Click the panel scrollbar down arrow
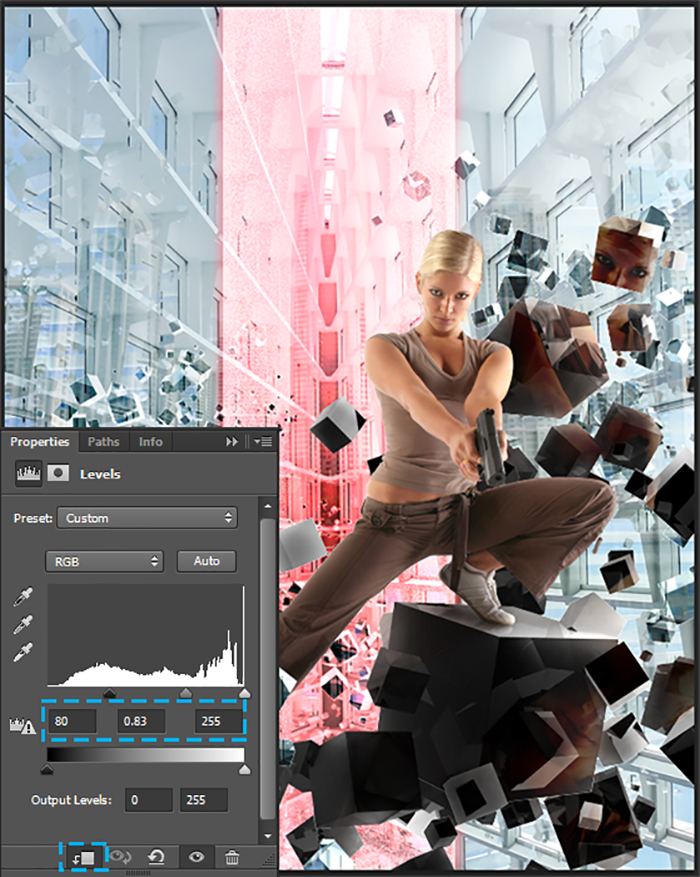700x877 pixels. pos(268,836)
